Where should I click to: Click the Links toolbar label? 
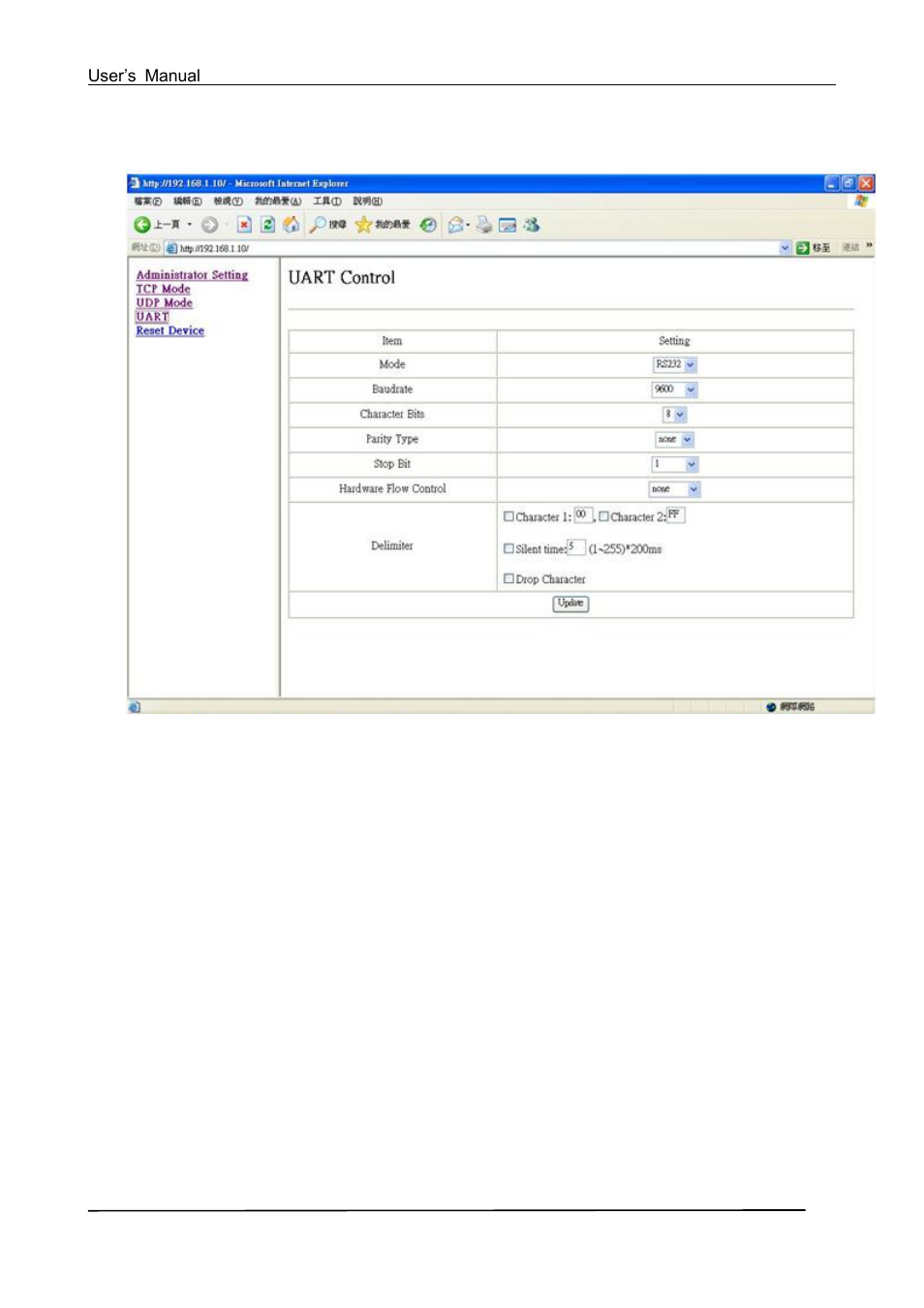(x=850, y=248)
